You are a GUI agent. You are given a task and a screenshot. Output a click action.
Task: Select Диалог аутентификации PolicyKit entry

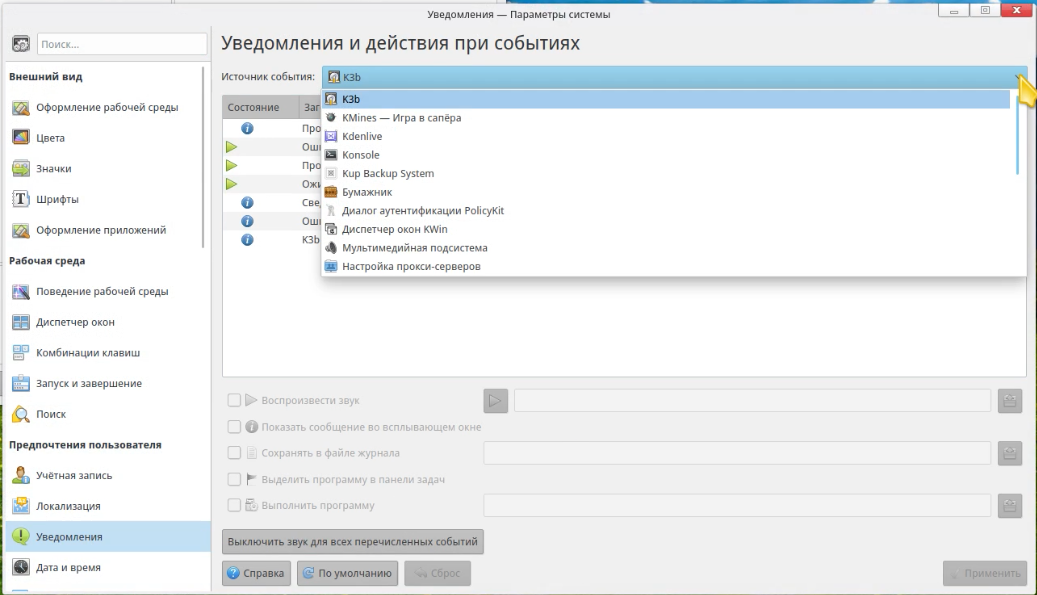pos(666,210)
